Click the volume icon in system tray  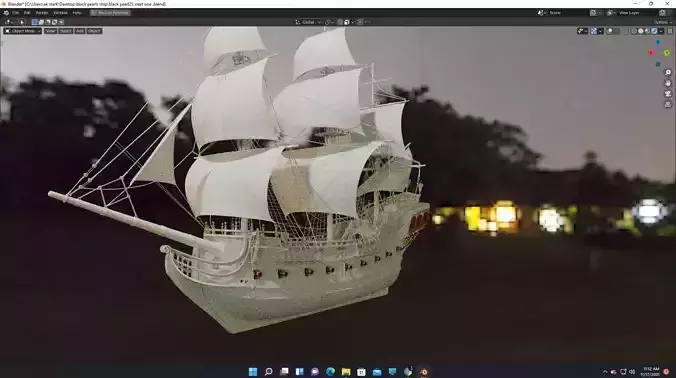[632, 372]
